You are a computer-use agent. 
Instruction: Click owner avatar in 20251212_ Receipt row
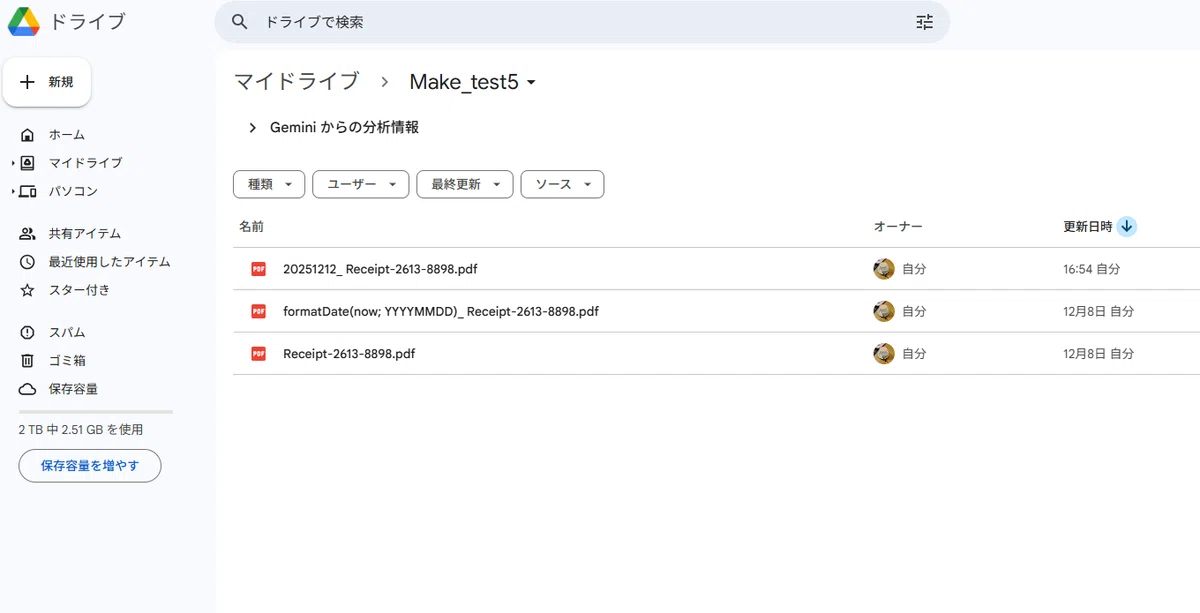click(x=884, y=269)
